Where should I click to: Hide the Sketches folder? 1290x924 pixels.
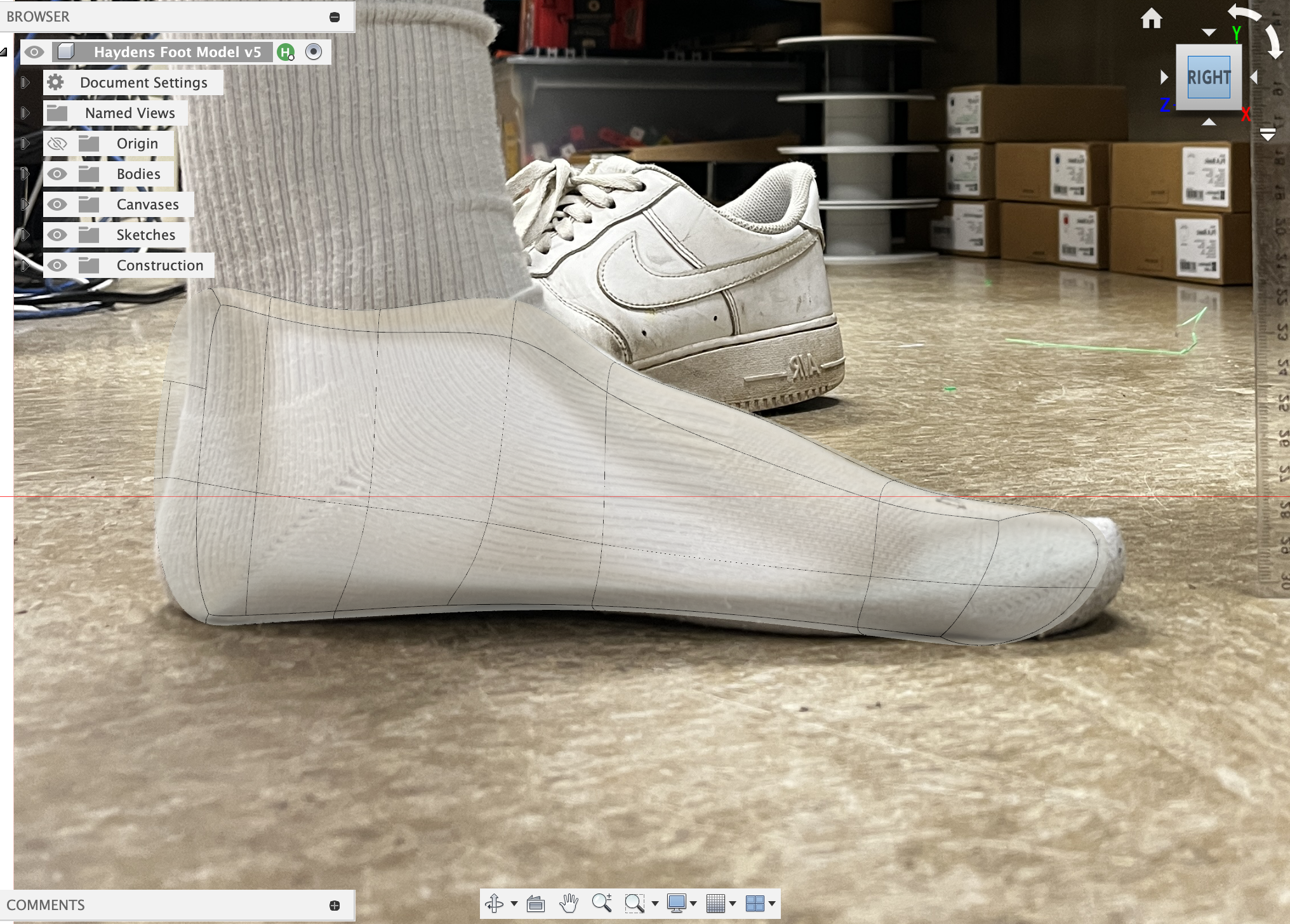[57, 235]
